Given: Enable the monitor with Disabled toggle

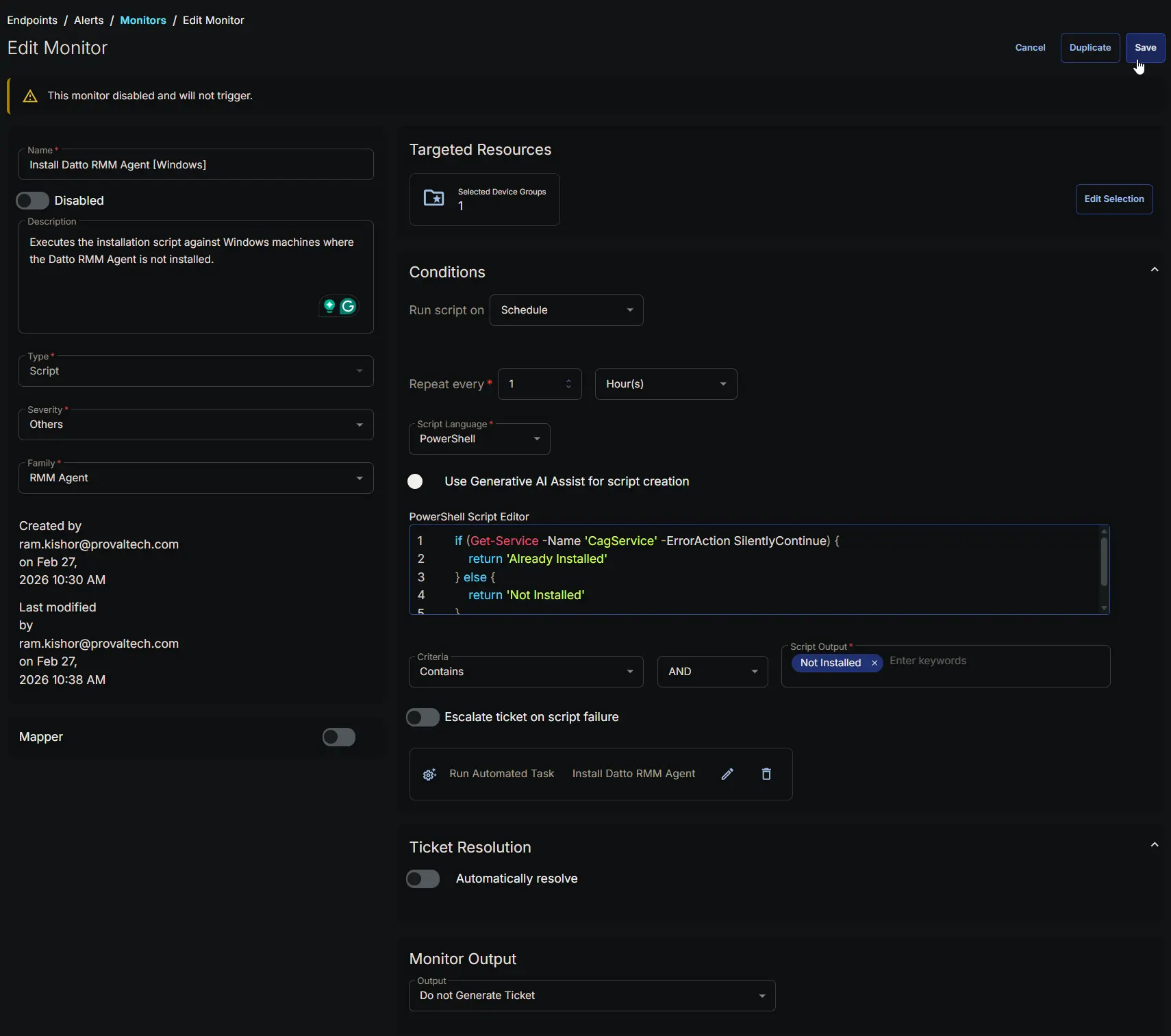Looking at the screenshot, I should pos(33,201).
